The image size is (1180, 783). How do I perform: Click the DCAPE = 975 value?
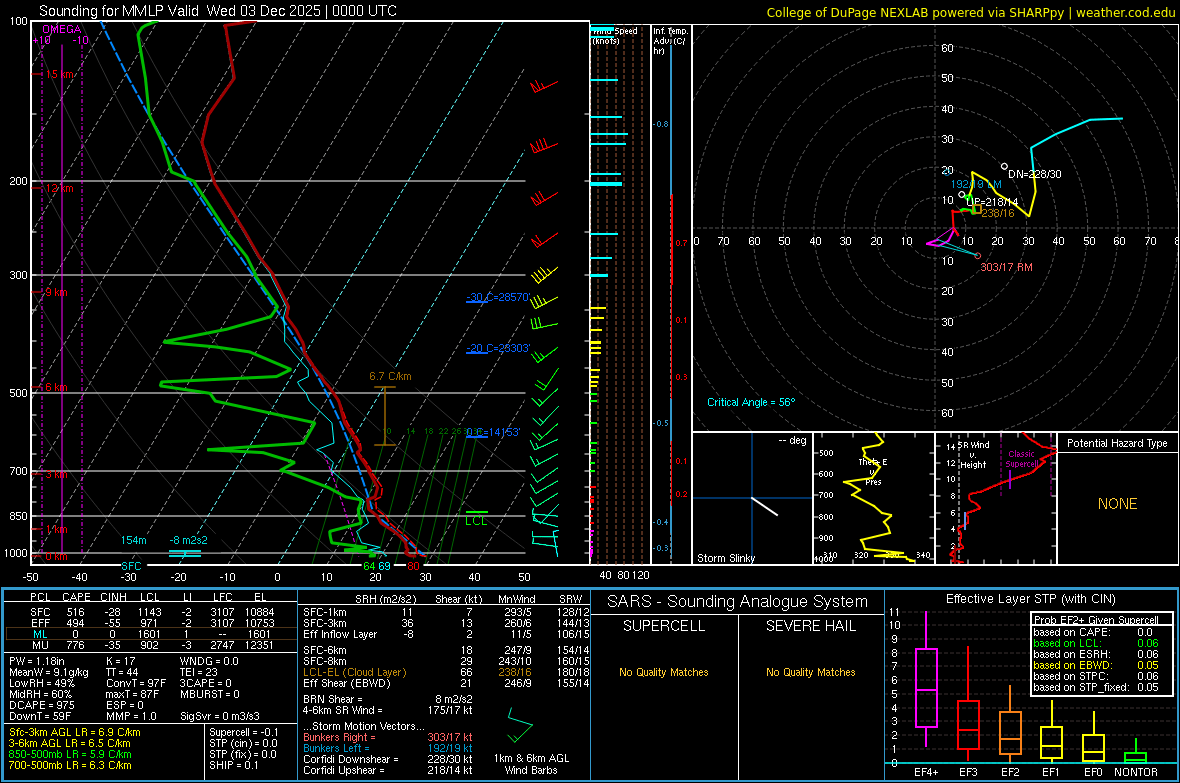pyautogui.click(x=41, y=705)
